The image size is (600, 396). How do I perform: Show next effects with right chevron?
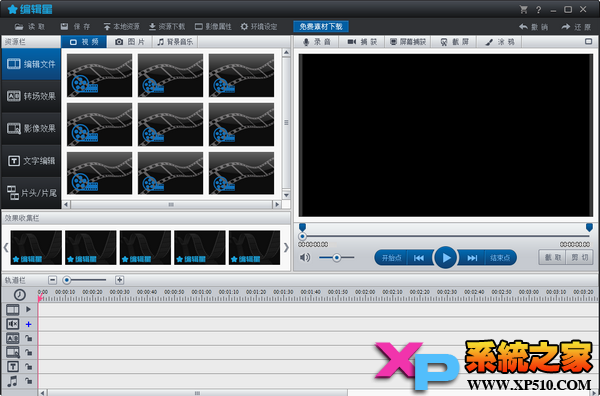coord(286,248)
